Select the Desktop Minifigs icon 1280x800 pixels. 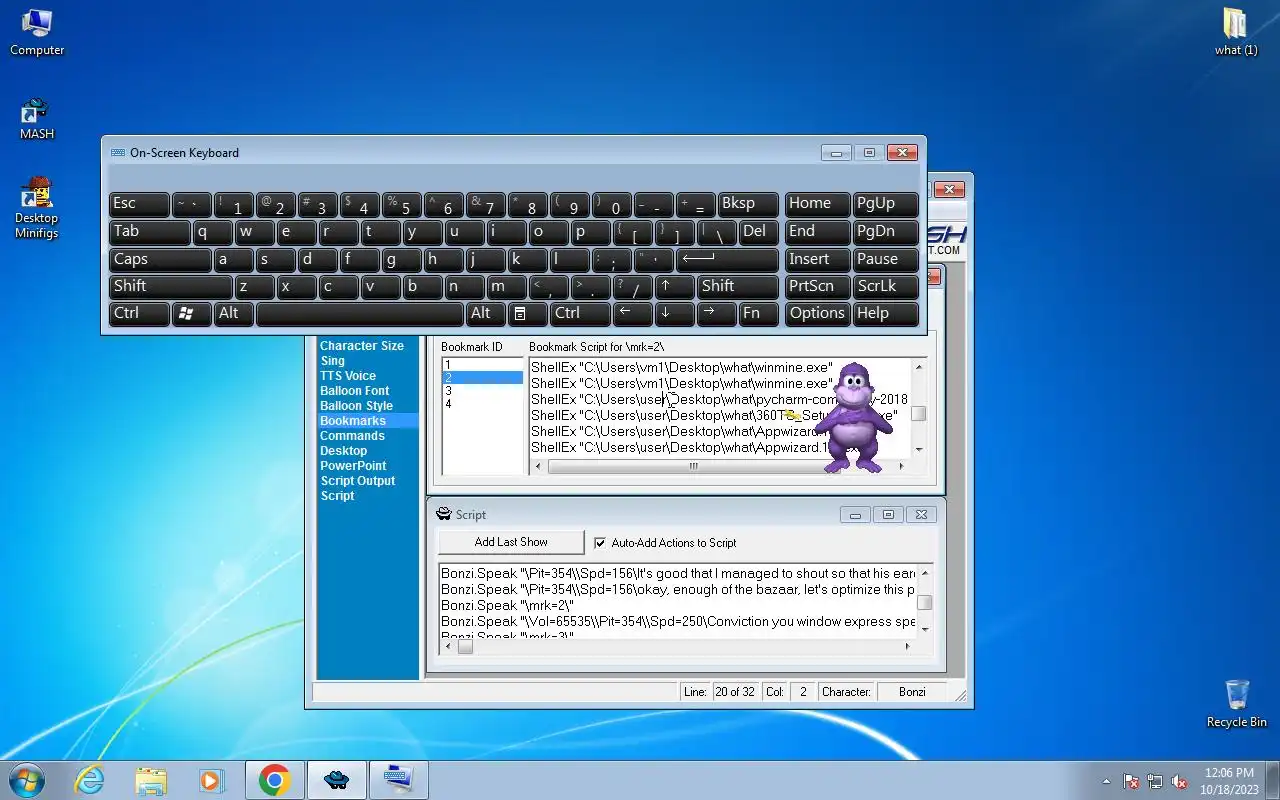pos(37,207)
